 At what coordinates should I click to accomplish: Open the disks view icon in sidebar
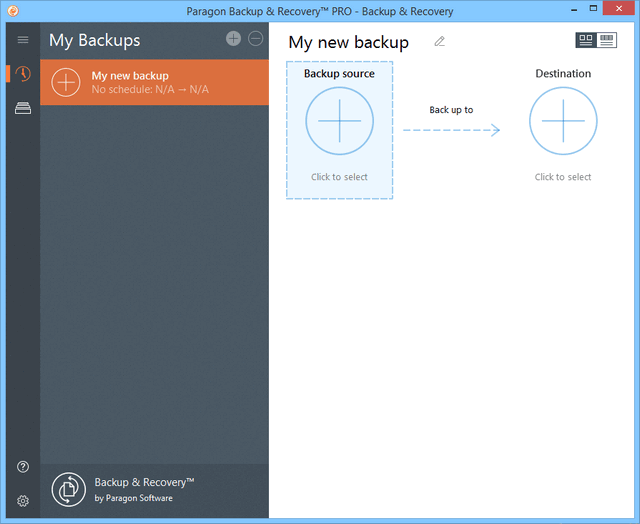point(23,108)
